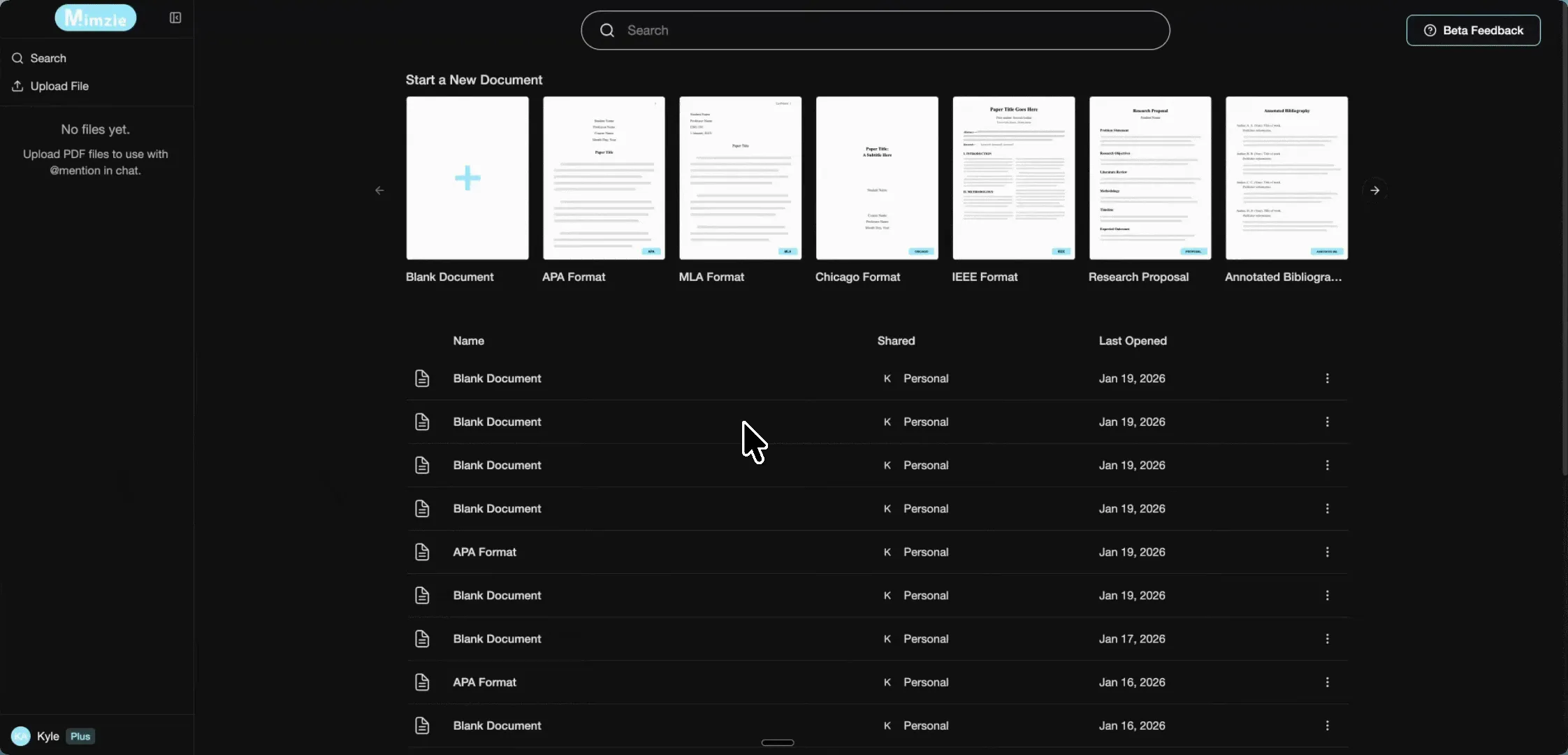Click the magnifier icon in the top search bar
This screenshot has height=755, width=1568.
pyautogui.click(x=607, y=31)
